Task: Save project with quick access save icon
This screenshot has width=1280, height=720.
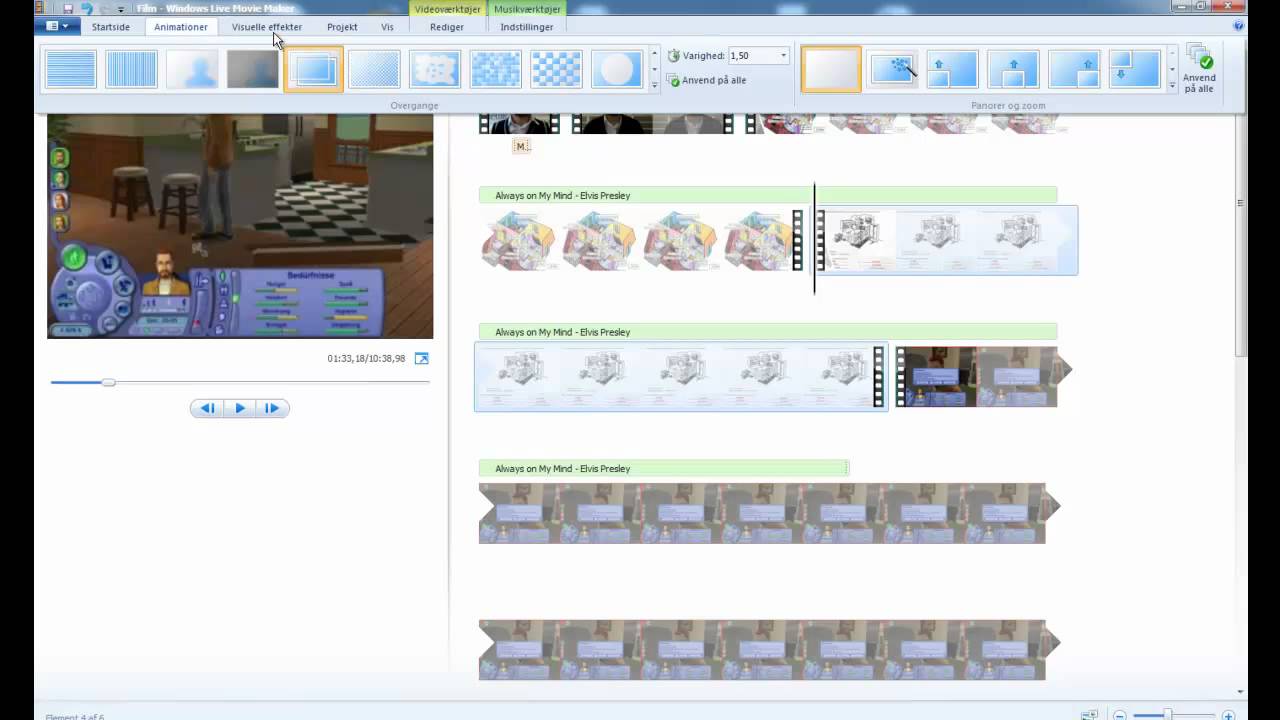Action: click(x=68, y=8)
